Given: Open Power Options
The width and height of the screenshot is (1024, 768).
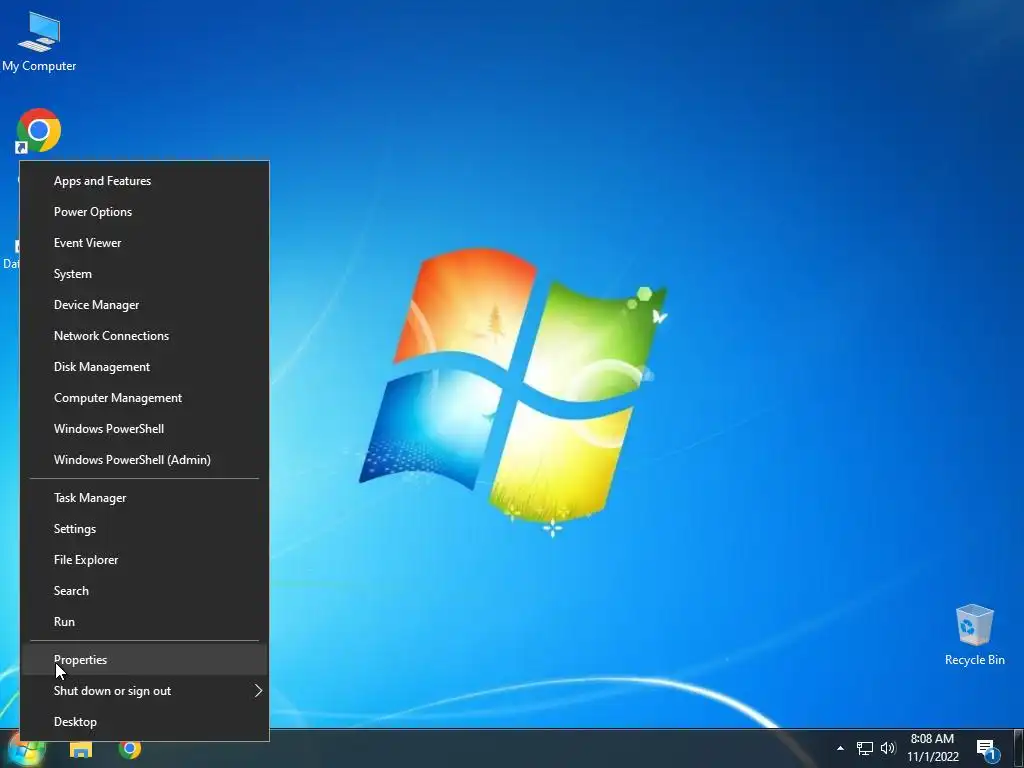Looking at the screenshot, I should click(x=144, y=212).
